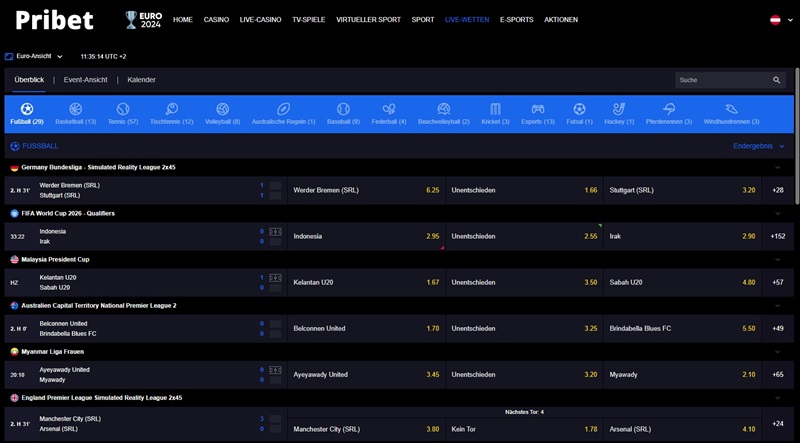
Task: Open the HOME menu item
Action: coord(183,20)
